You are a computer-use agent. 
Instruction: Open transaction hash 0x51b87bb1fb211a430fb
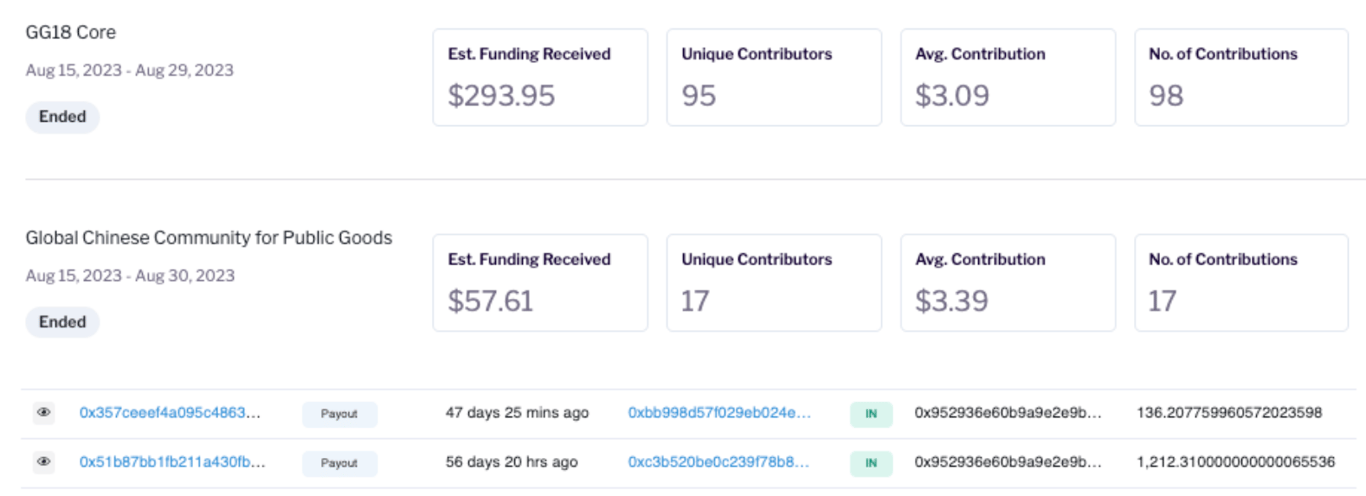tap(172, 462)
